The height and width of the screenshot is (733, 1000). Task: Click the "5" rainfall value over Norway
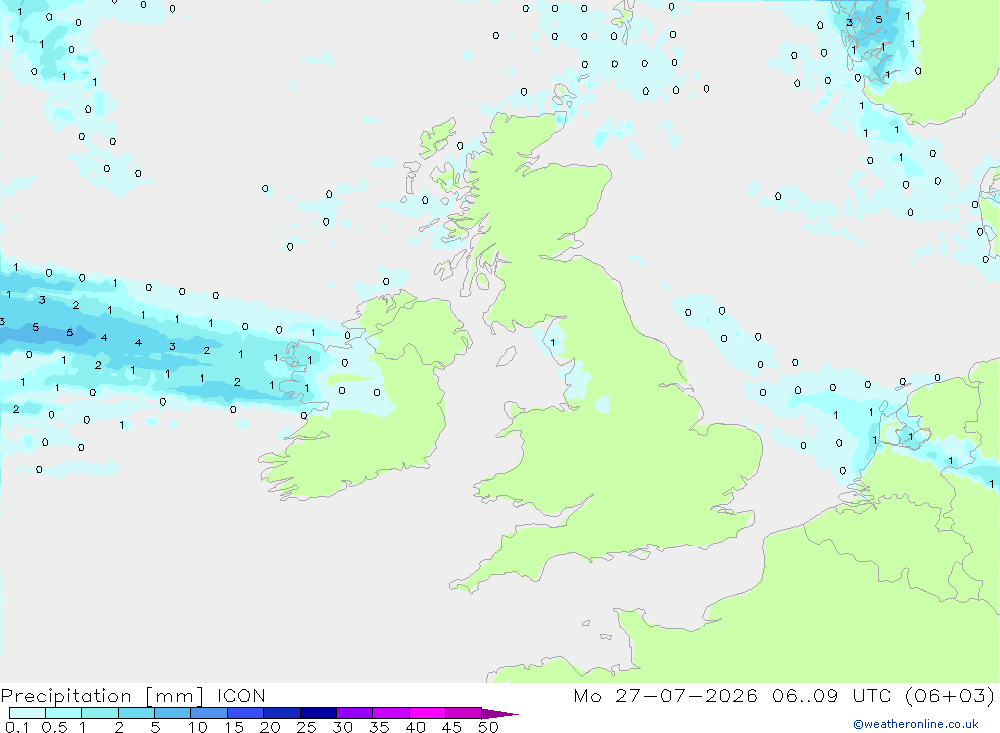tap(879, 20)
